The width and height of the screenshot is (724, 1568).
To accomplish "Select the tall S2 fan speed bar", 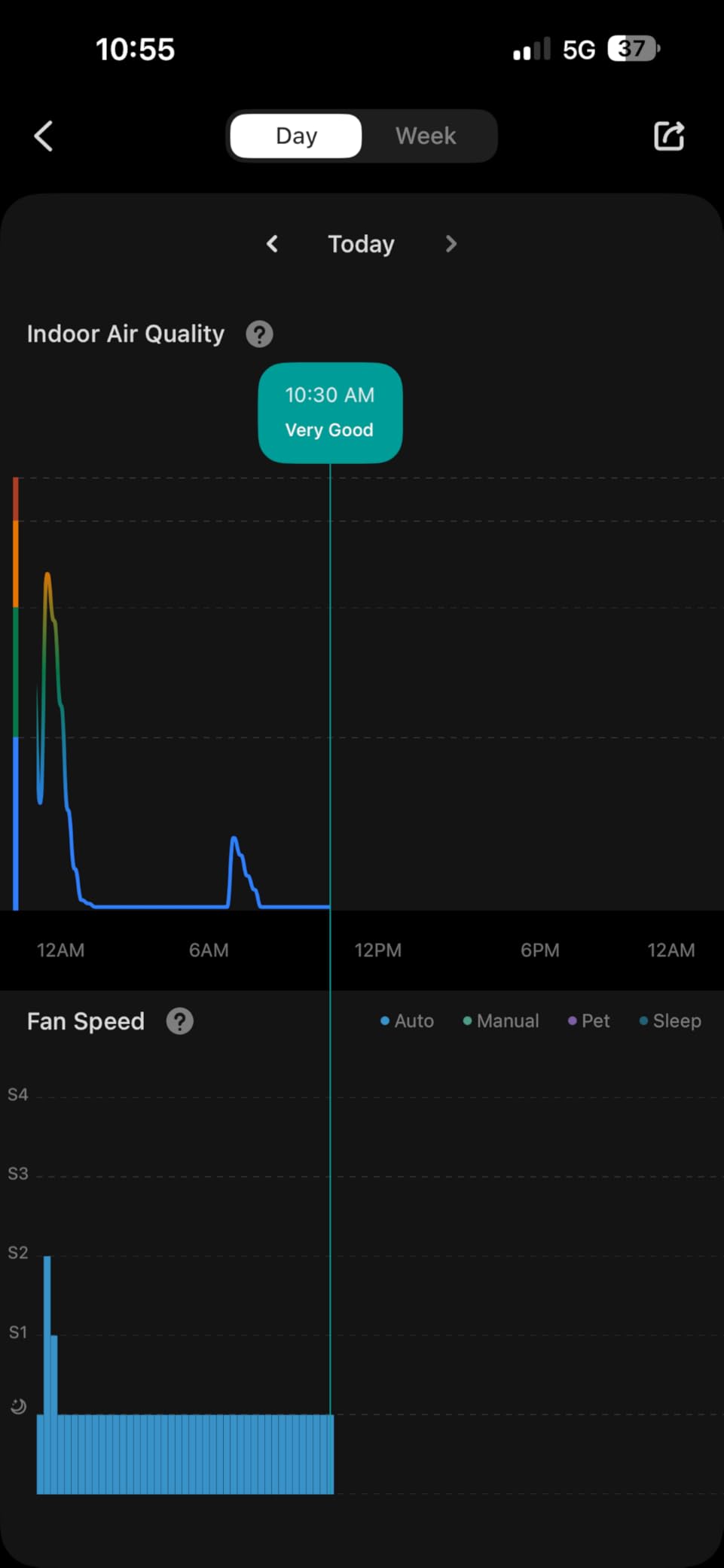I will (x=47, y=1333).
